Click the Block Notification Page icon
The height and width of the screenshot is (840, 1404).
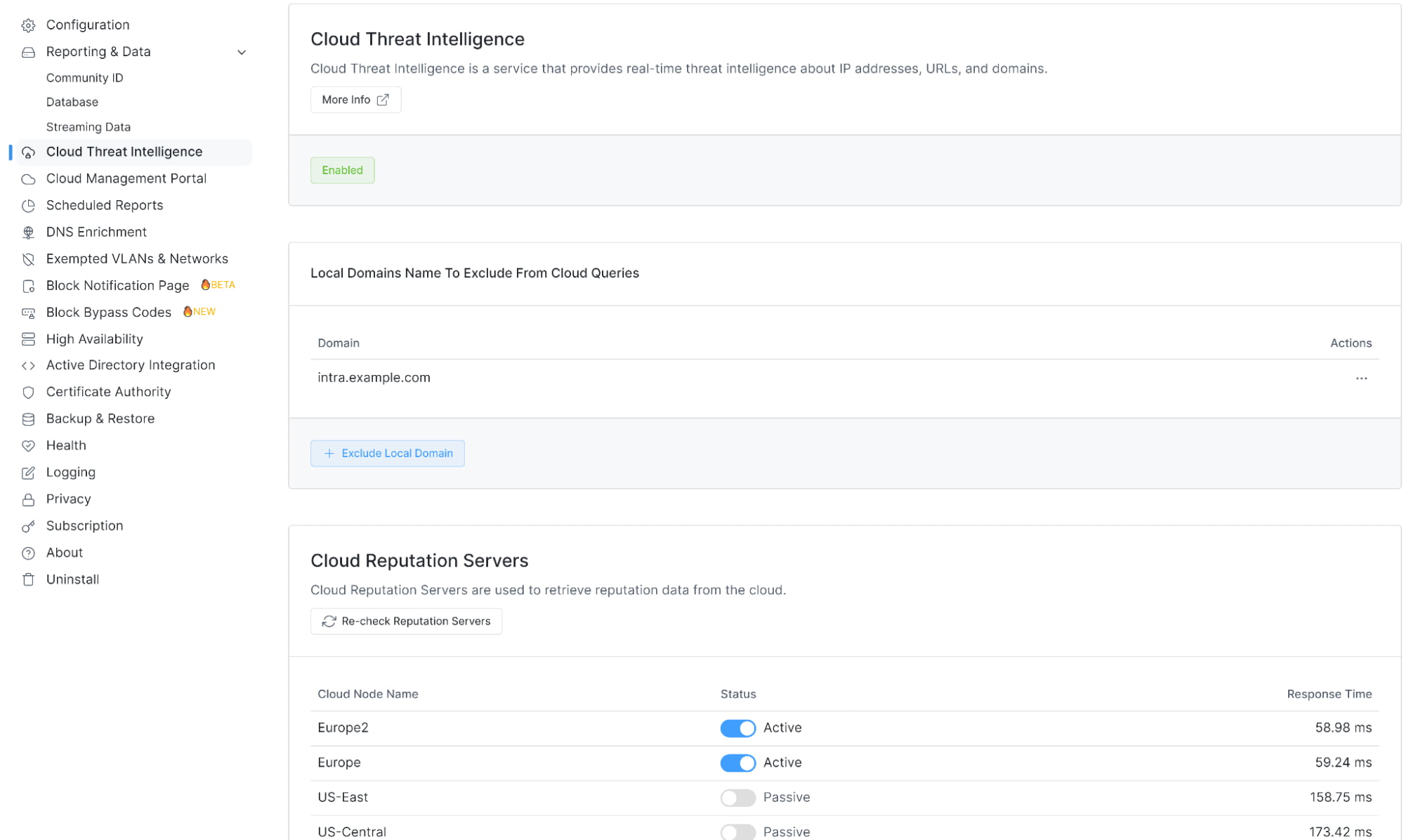pyautogui.click(x=28, y=286)
